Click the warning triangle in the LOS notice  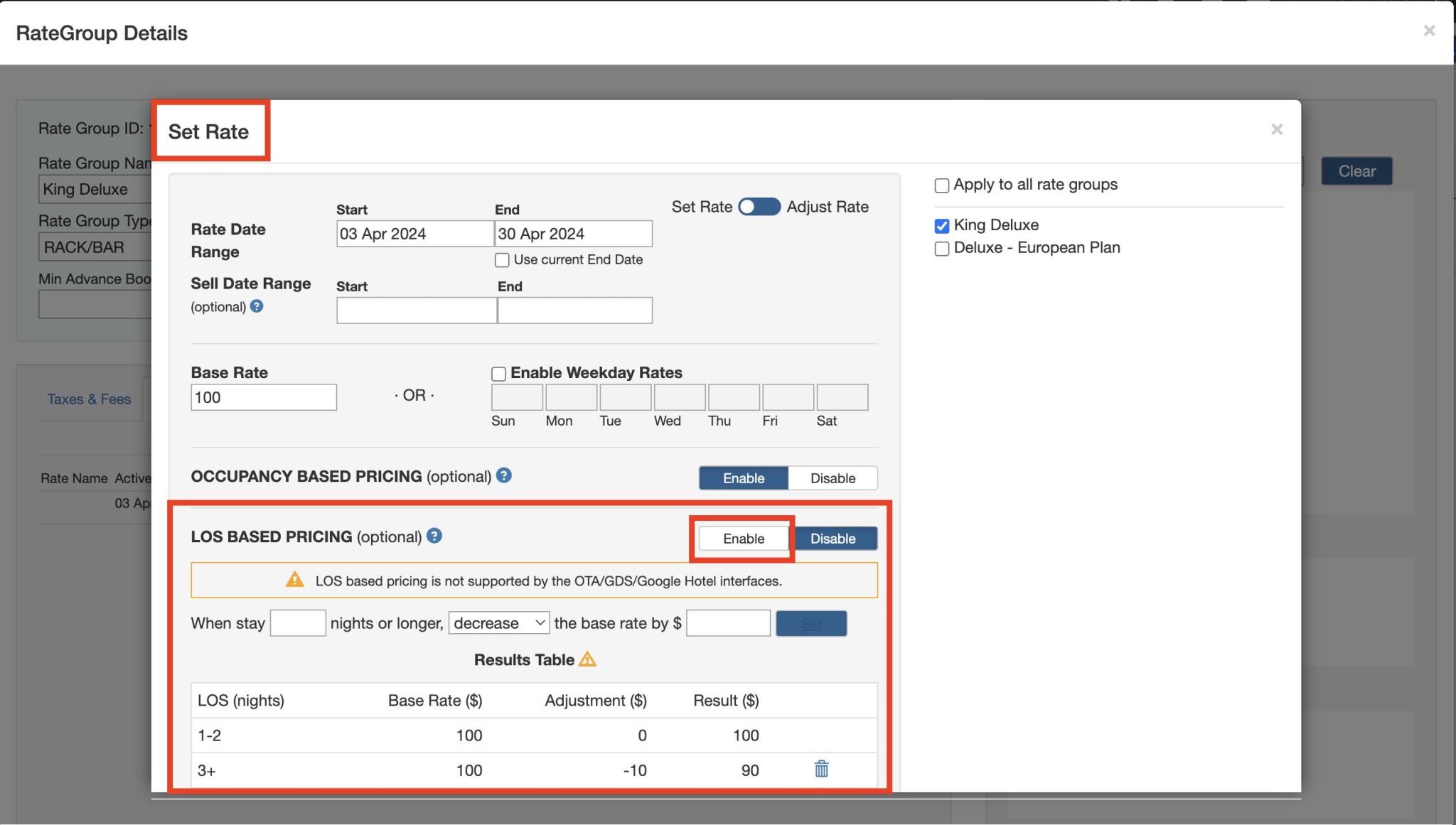[x=295, y=580]
